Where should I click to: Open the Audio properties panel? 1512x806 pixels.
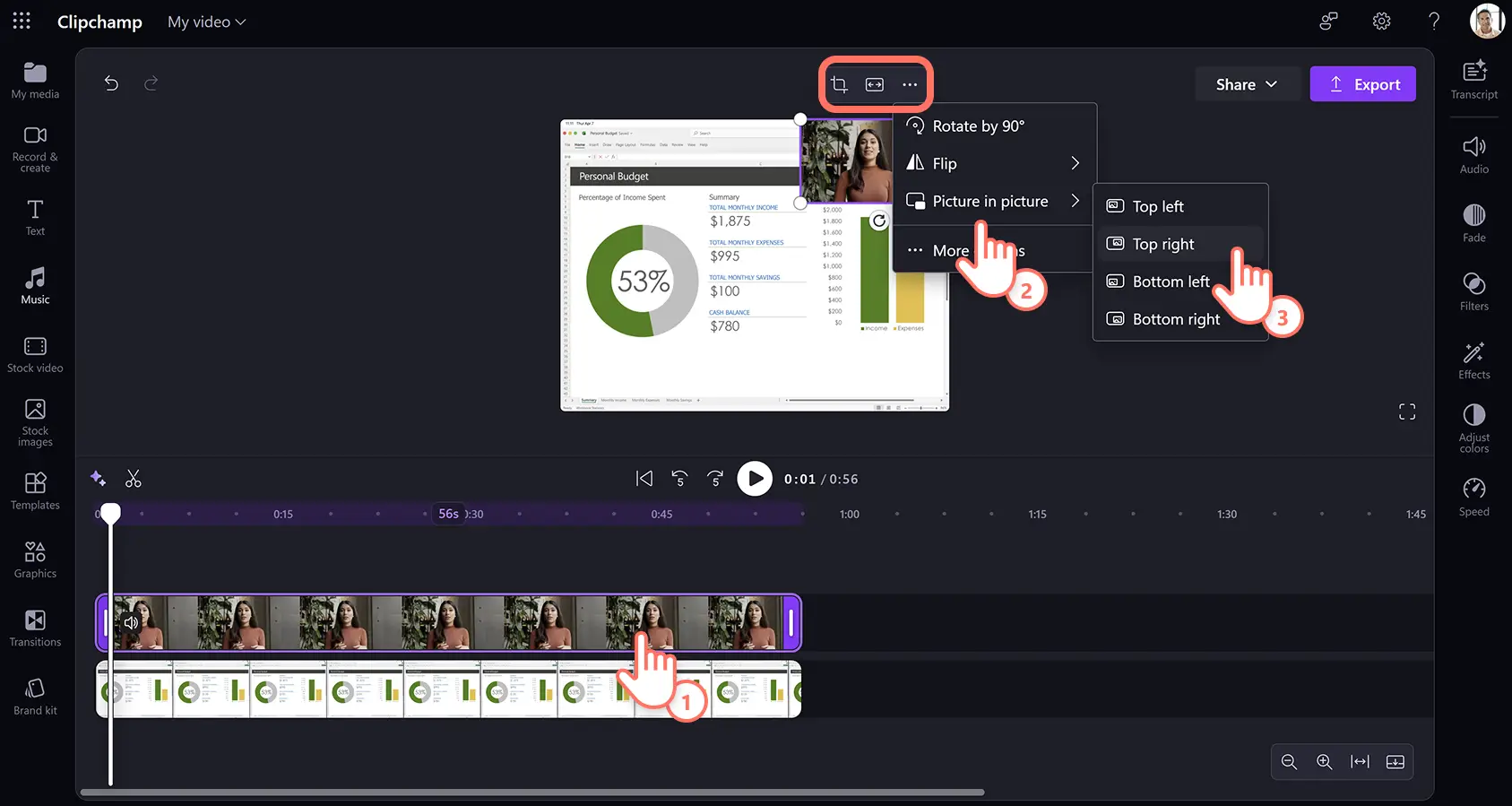[x=1473, y=155]
